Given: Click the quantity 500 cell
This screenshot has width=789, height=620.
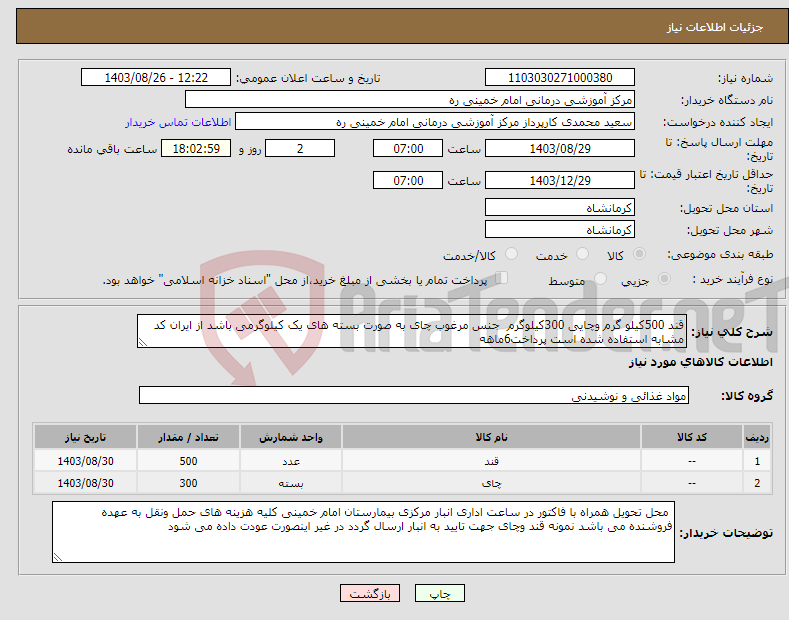Looking at the screenshot, I should pos(188,461).
